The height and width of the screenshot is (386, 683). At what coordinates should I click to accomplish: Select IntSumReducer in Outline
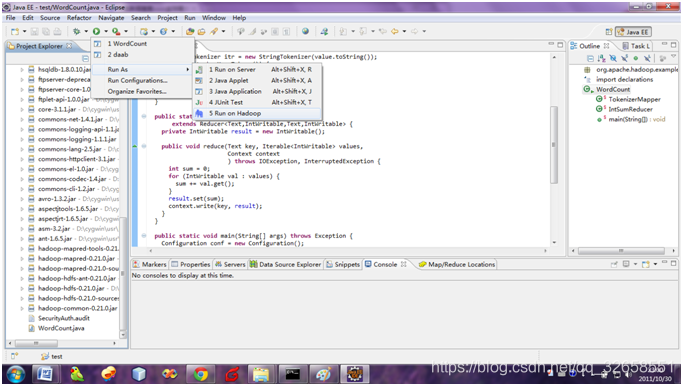click(x=630, y=109)
